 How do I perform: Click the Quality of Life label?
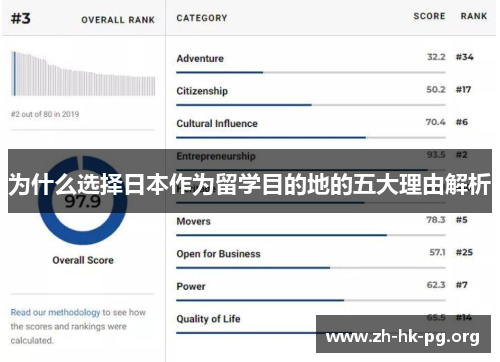(x=208, y=319)
